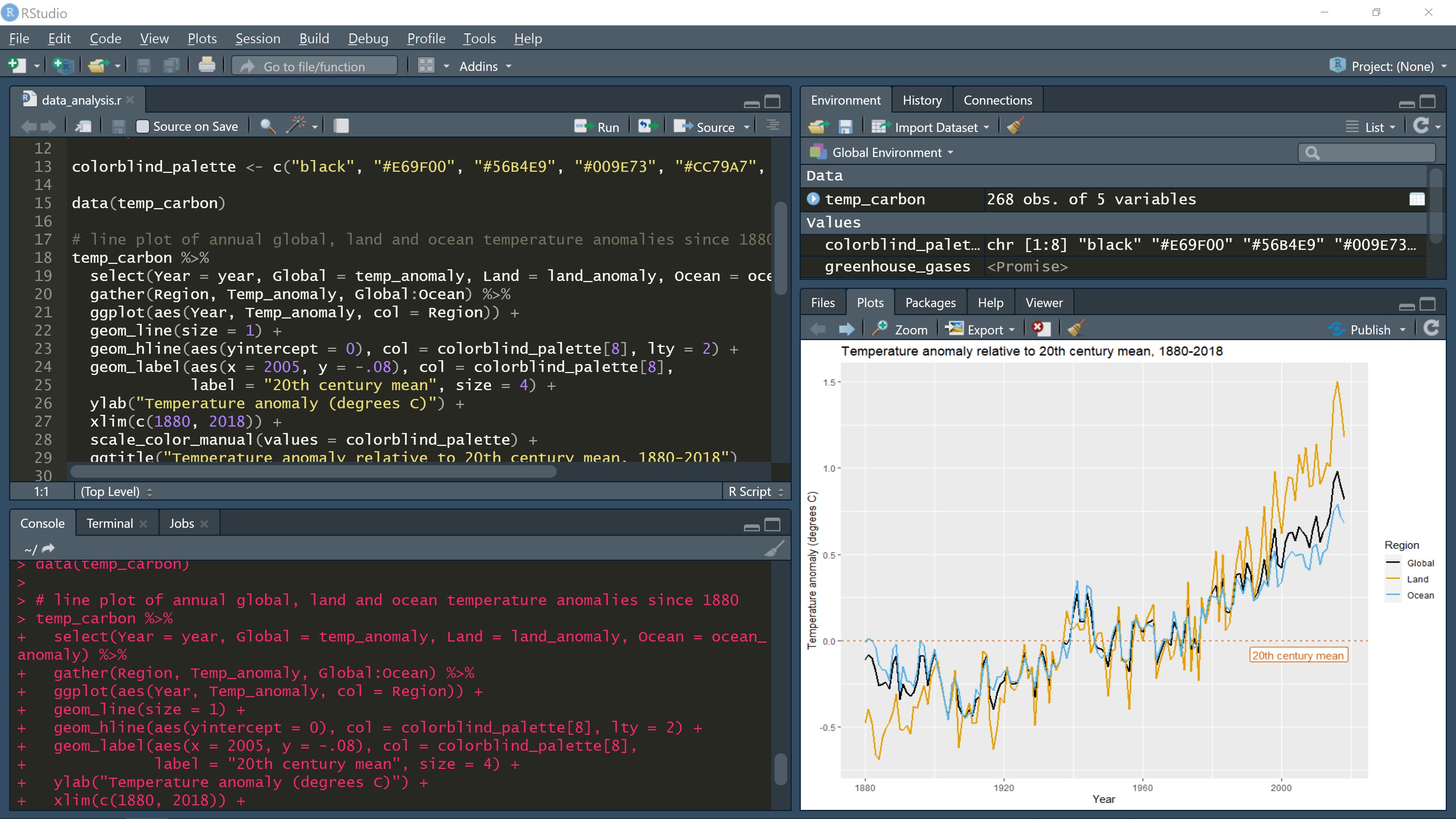
Task: Toggle the Source on Save checkbox
Action: (x=143, y=127)
